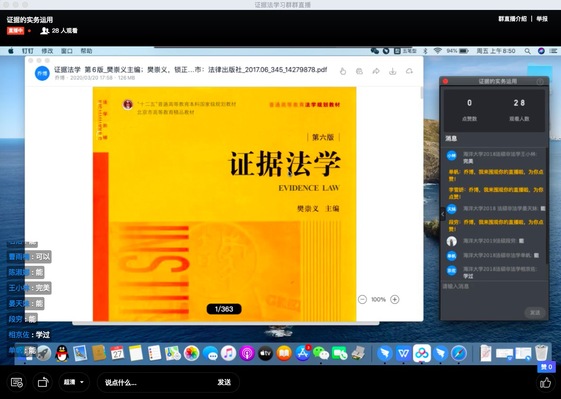
Task: Open WeChat from the dock
Action: click(321, 353)
